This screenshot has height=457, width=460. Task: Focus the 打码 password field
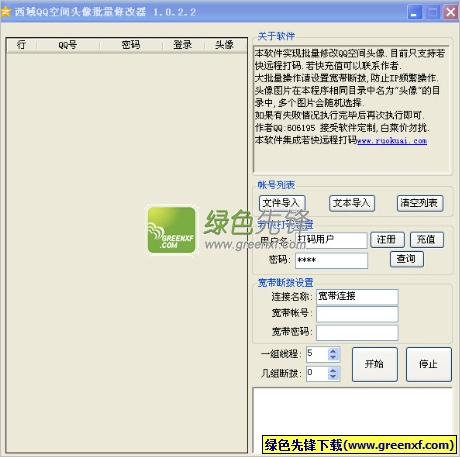point(331,260)
